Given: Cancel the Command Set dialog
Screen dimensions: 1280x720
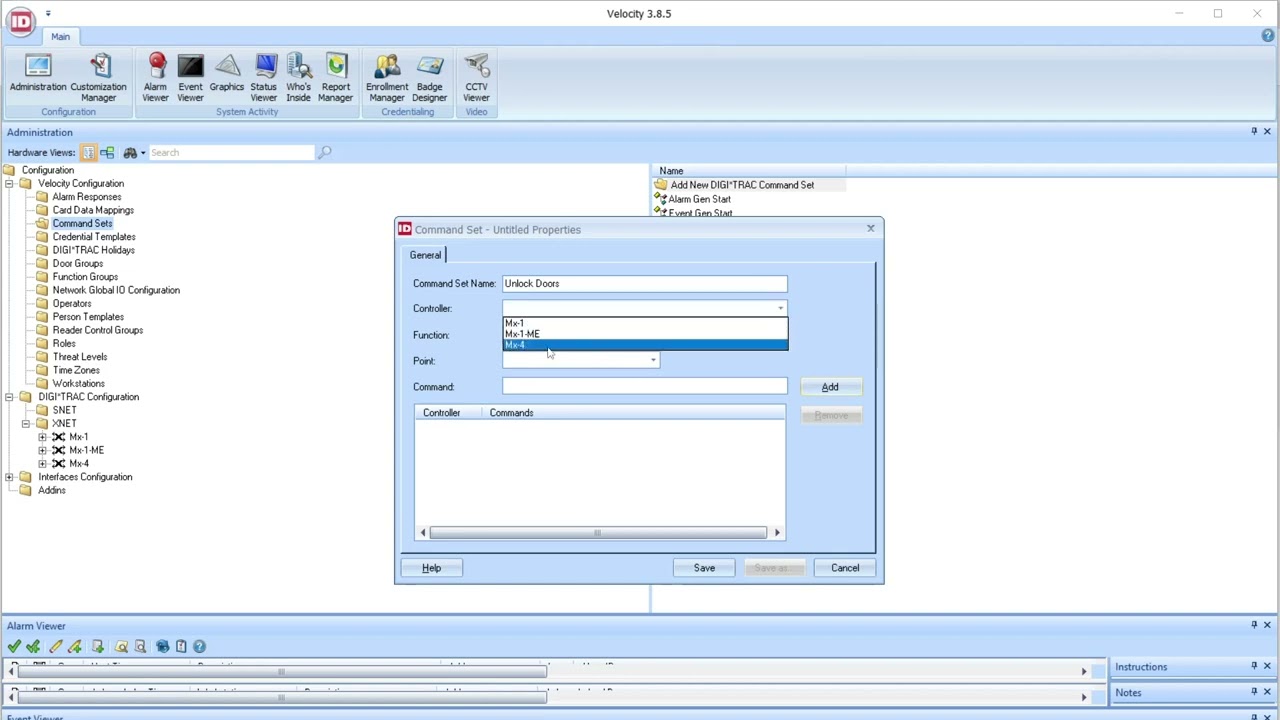Looking at the screenshot, I should click(845, 568).
